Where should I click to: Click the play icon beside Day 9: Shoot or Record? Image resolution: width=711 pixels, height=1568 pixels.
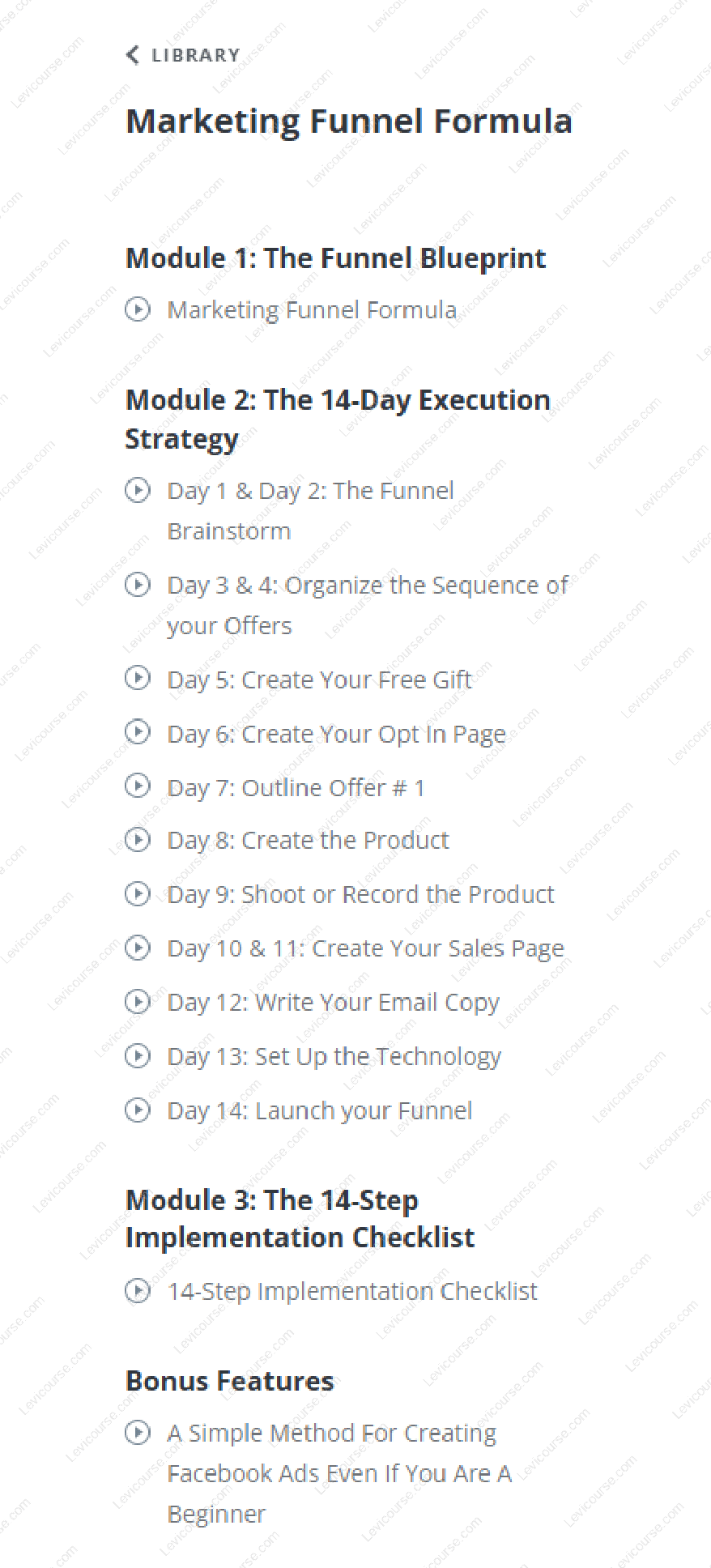[x=138, y=893]
